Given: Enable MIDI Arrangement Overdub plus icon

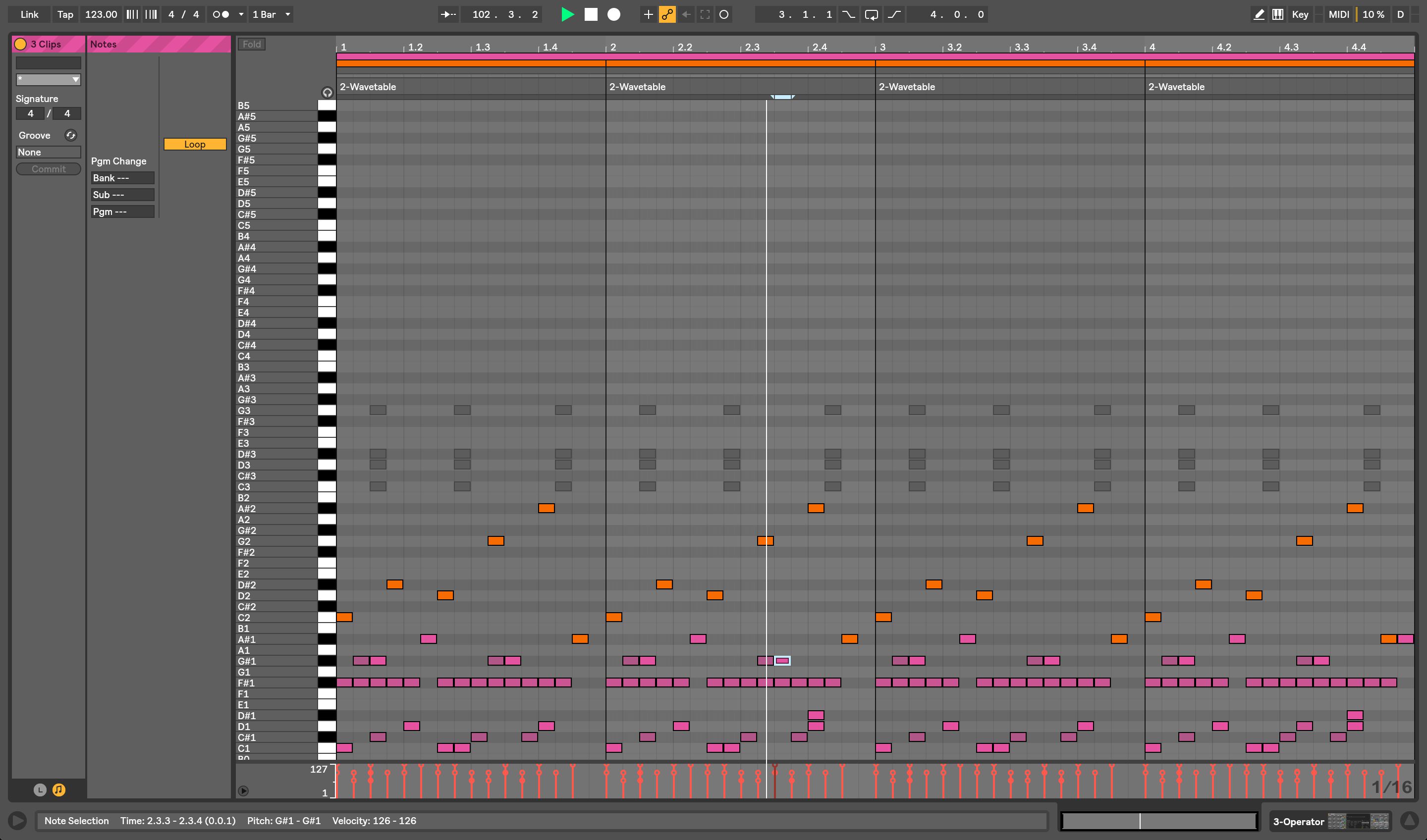Looking at the screenshot, I should point(649,15).
